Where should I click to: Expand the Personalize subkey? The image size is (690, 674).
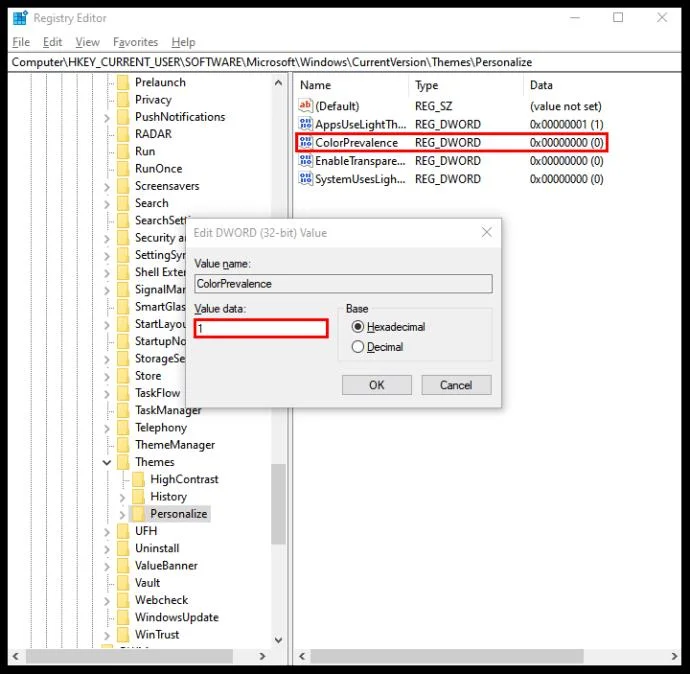click(x=122, y=514)
